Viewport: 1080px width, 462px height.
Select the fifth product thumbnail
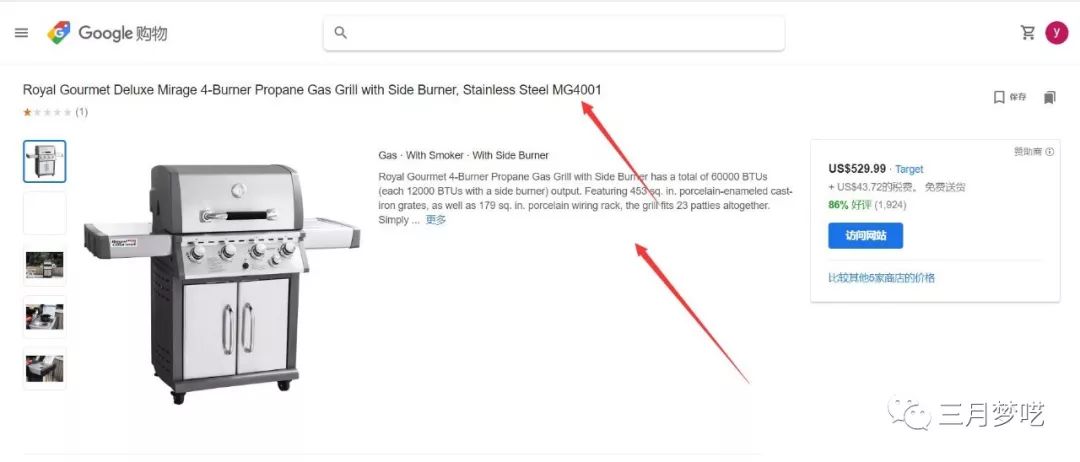(x=45, y=368)
